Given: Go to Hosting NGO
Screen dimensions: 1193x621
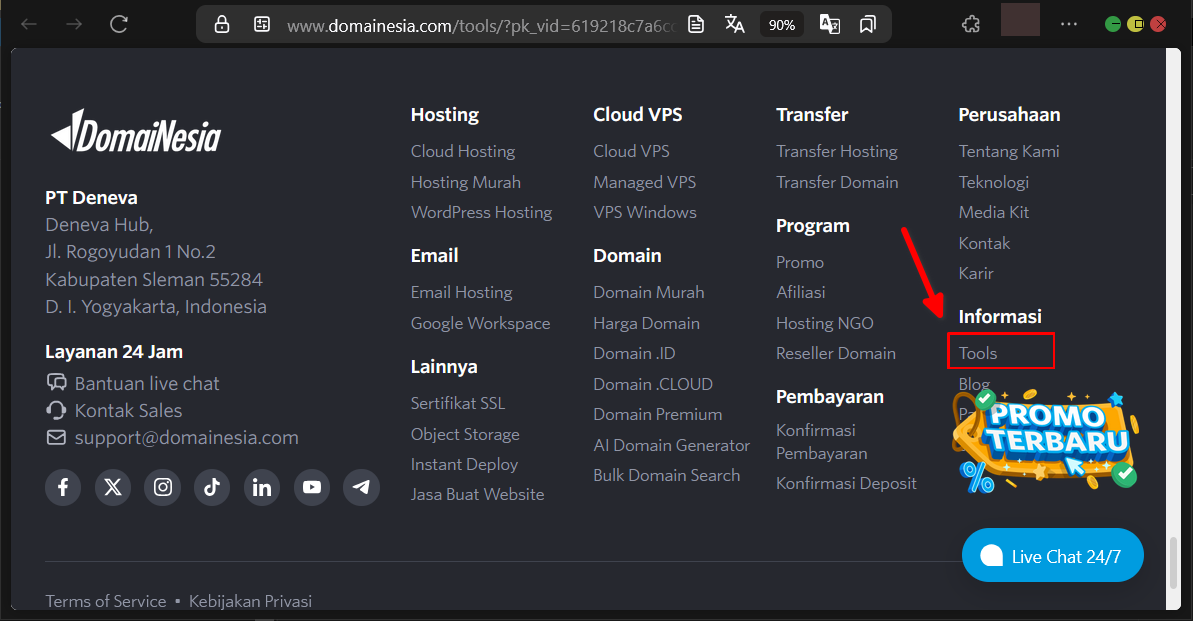Looking at the screenshot, I should (825, 323).
